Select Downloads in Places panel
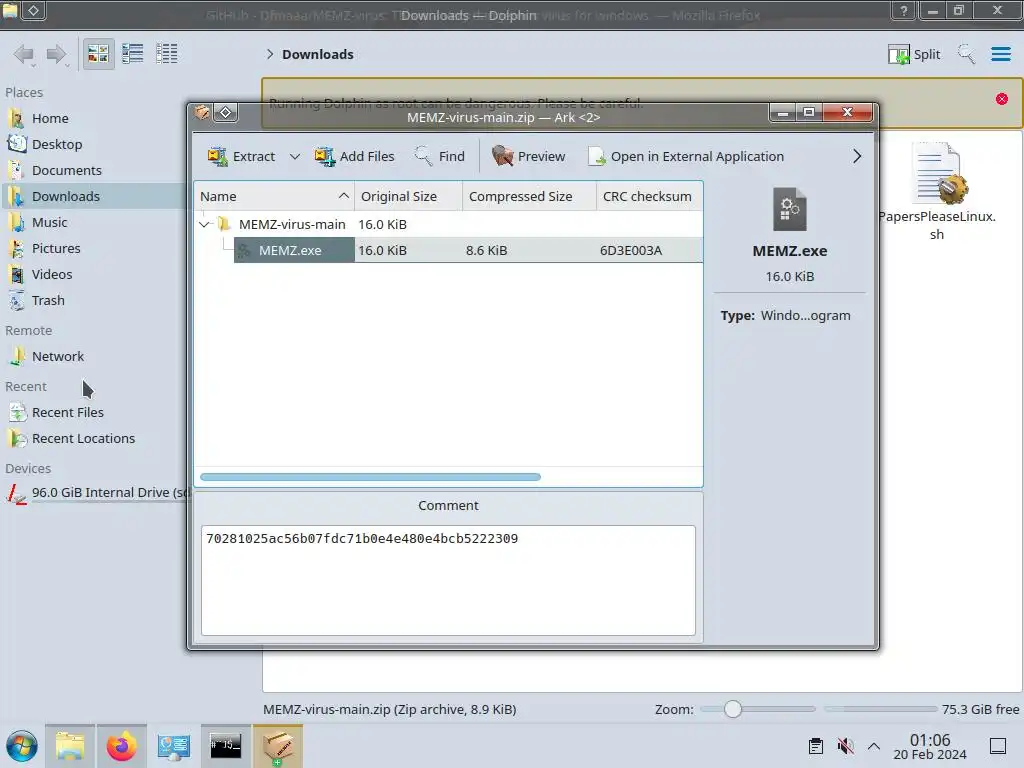The height and width of the screenshot is (768, 1024). point(91,197)
